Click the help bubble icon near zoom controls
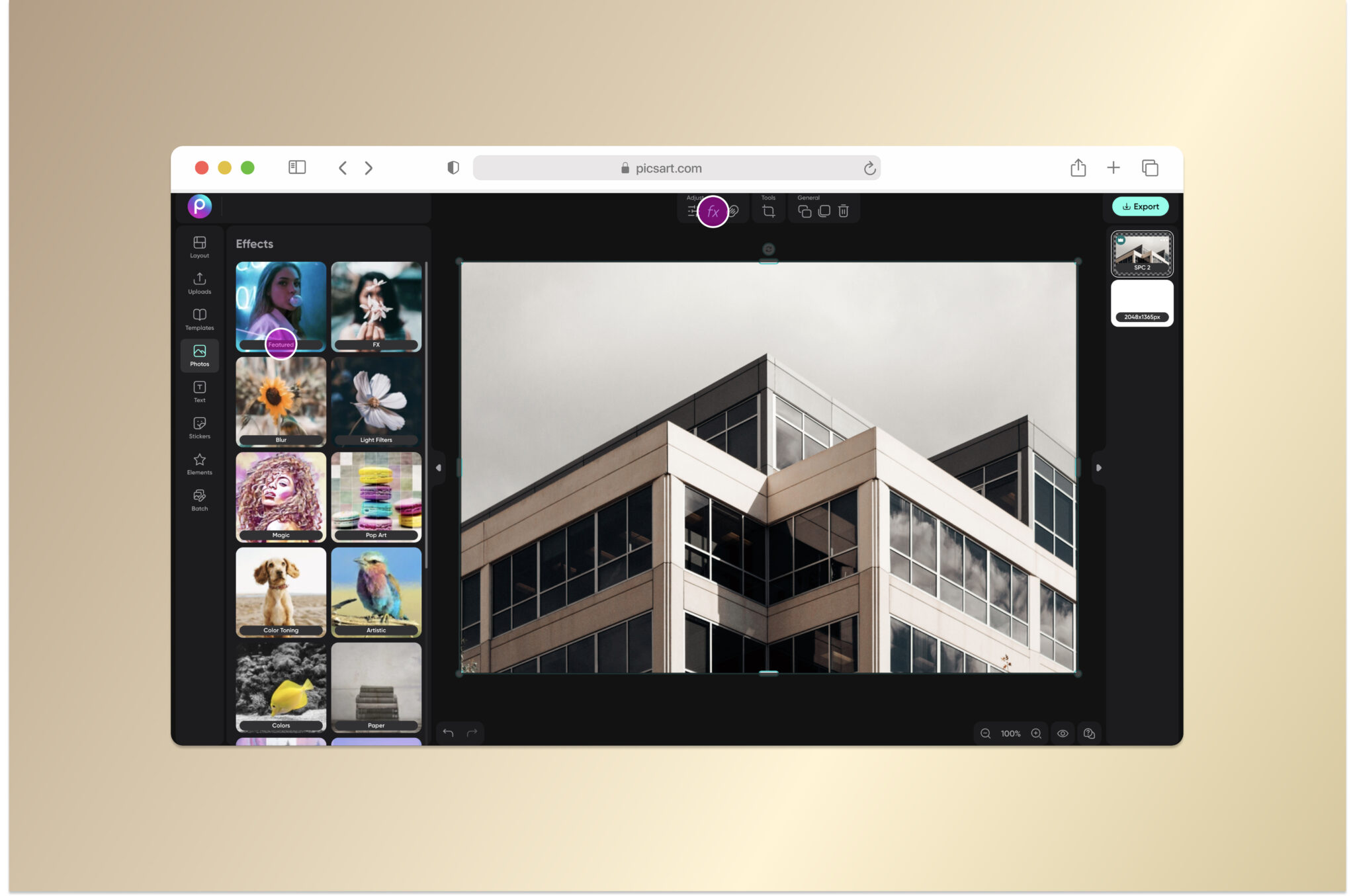Image resolution: width=1355 pixels, height=896 pixels. 1089,733
